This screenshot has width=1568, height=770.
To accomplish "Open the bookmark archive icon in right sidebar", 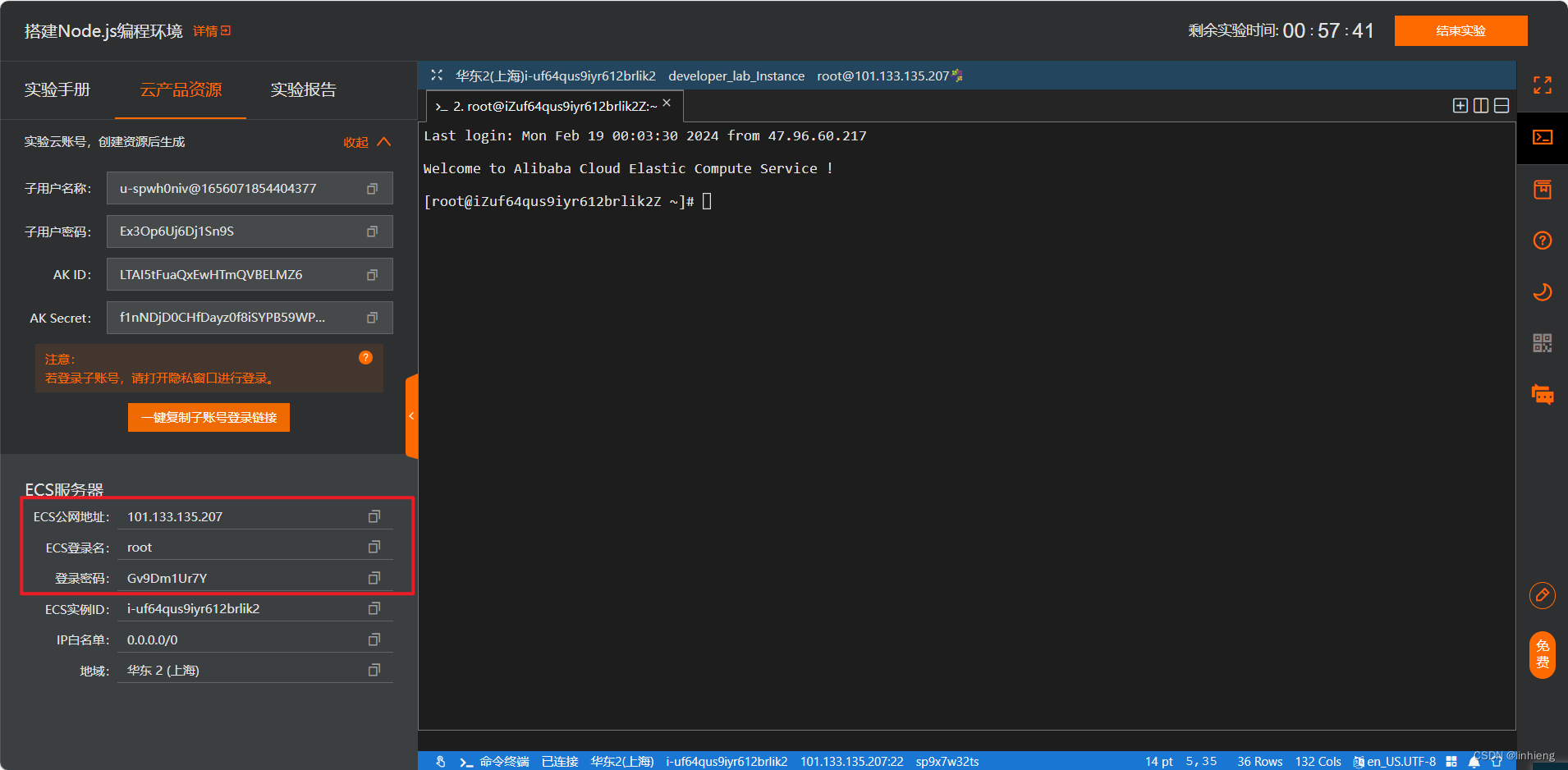I will click(x=1543, y=189).
